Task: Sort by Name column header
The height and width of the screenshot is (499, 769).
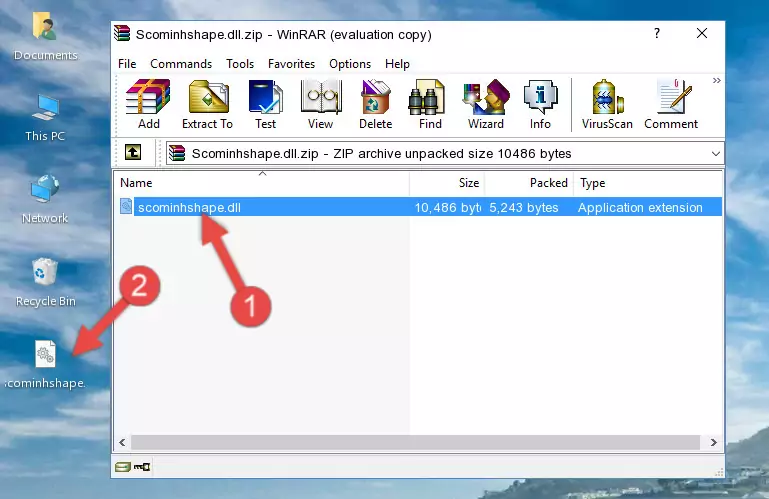Action: [262, 183]
